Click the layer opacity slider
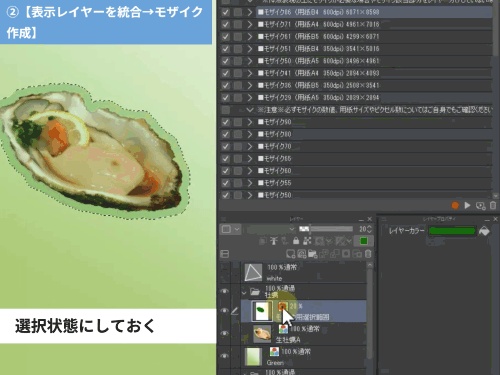 pos(326,229)
